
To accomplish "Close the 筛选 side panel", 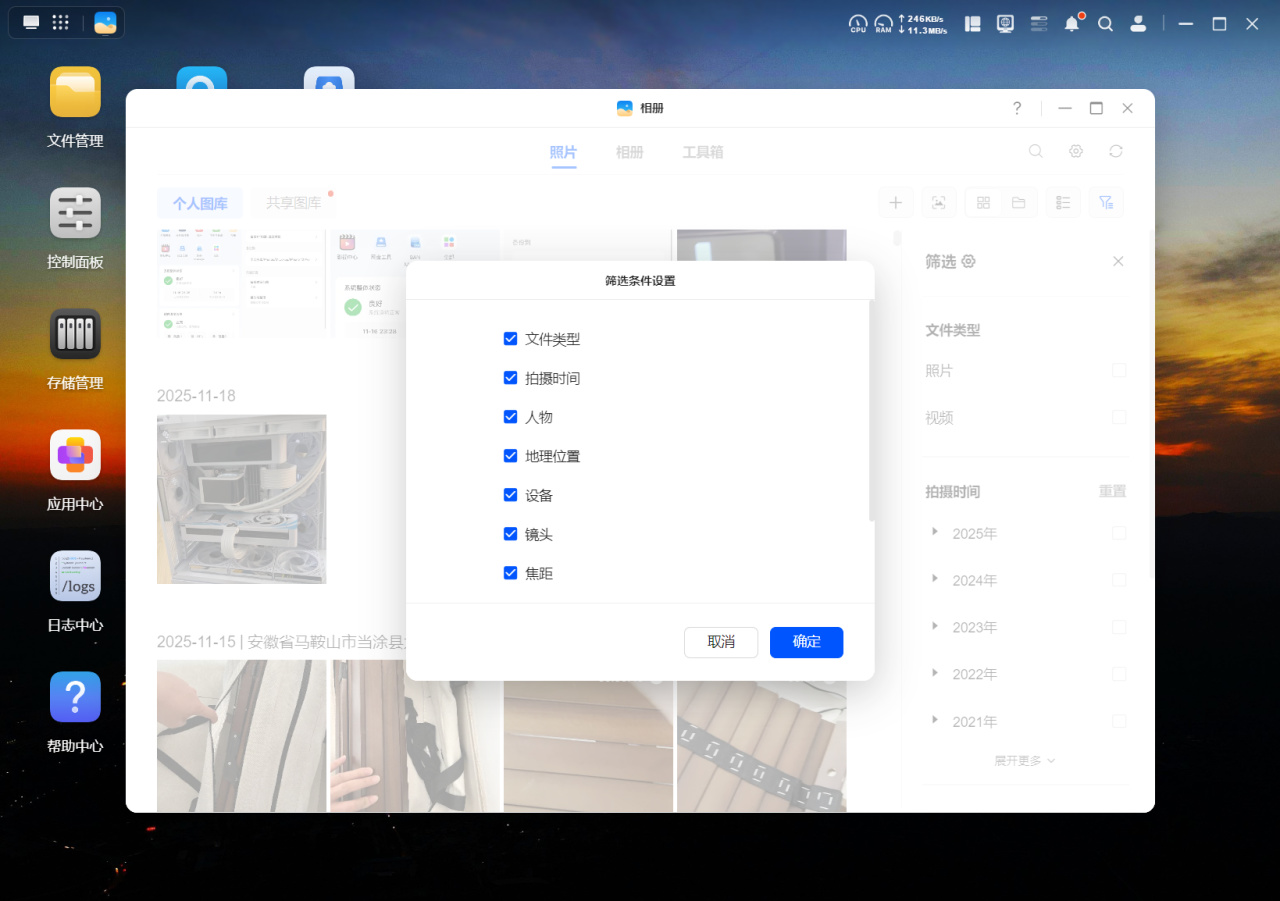I will click(x=1118, y=261).
